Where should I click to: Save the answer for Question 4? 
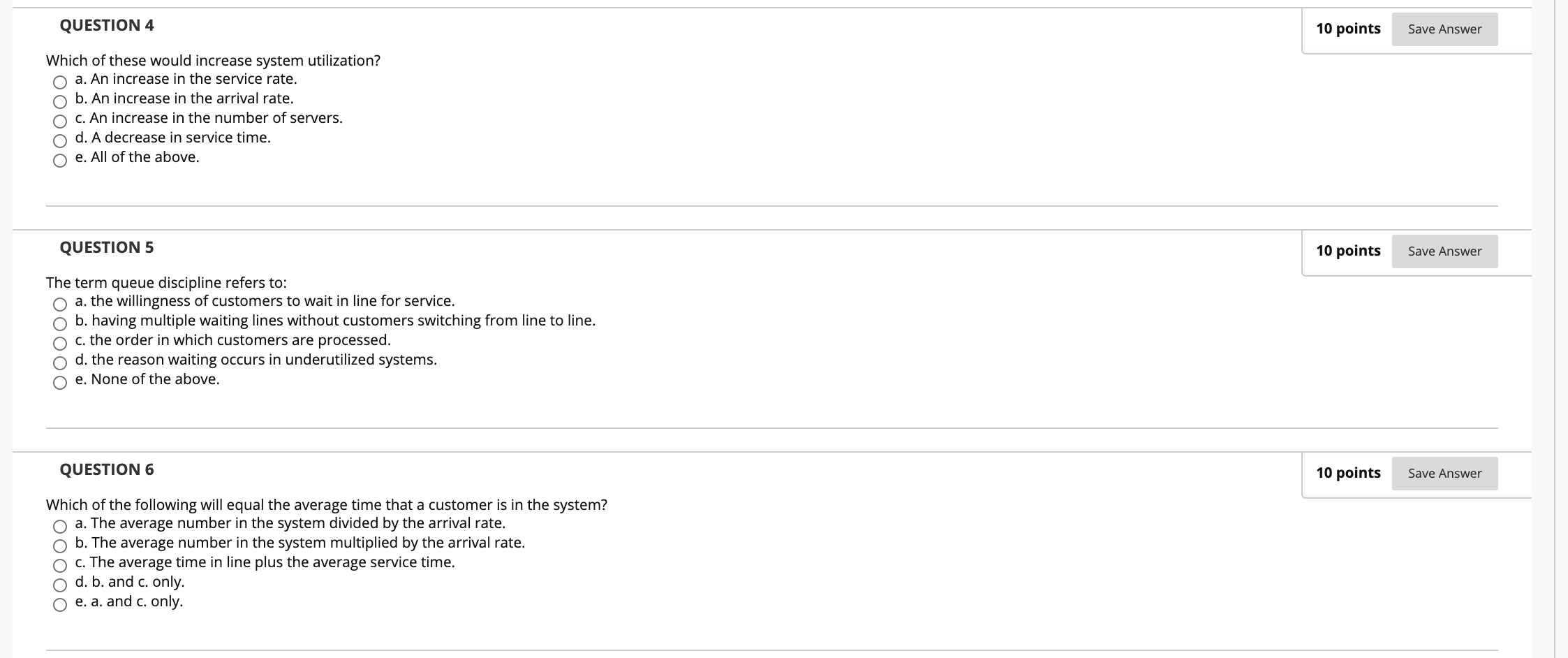point(1444,29)
